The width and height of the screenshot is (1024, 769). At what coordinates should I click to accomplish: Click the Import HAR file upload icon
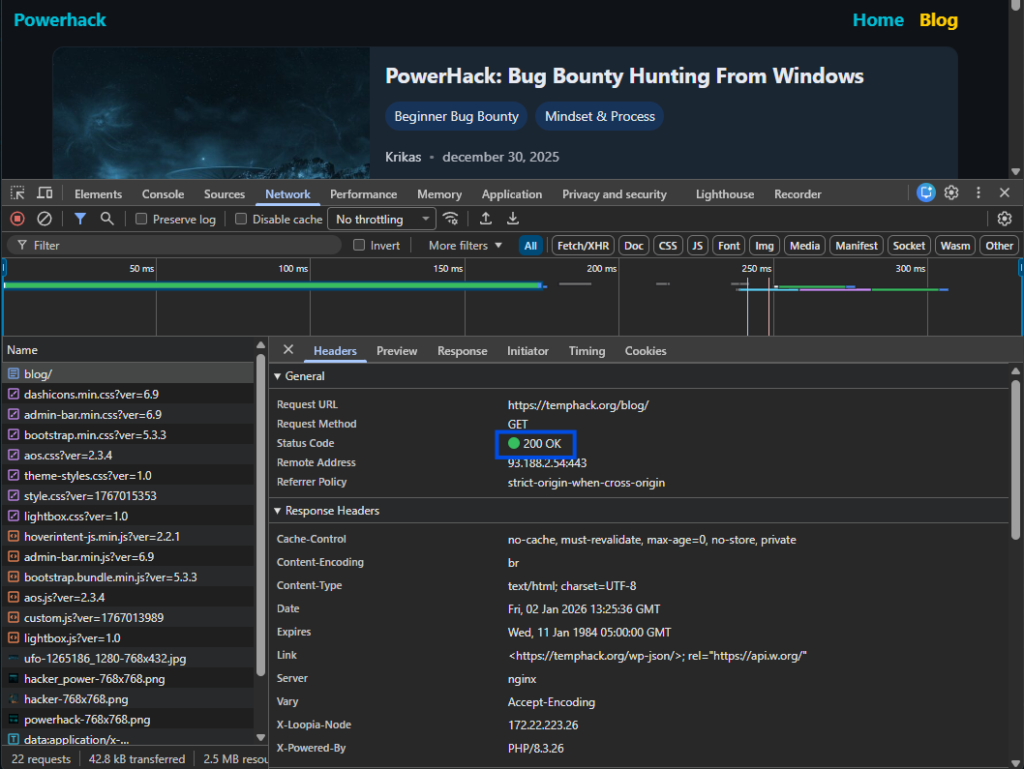coord(486,219)
